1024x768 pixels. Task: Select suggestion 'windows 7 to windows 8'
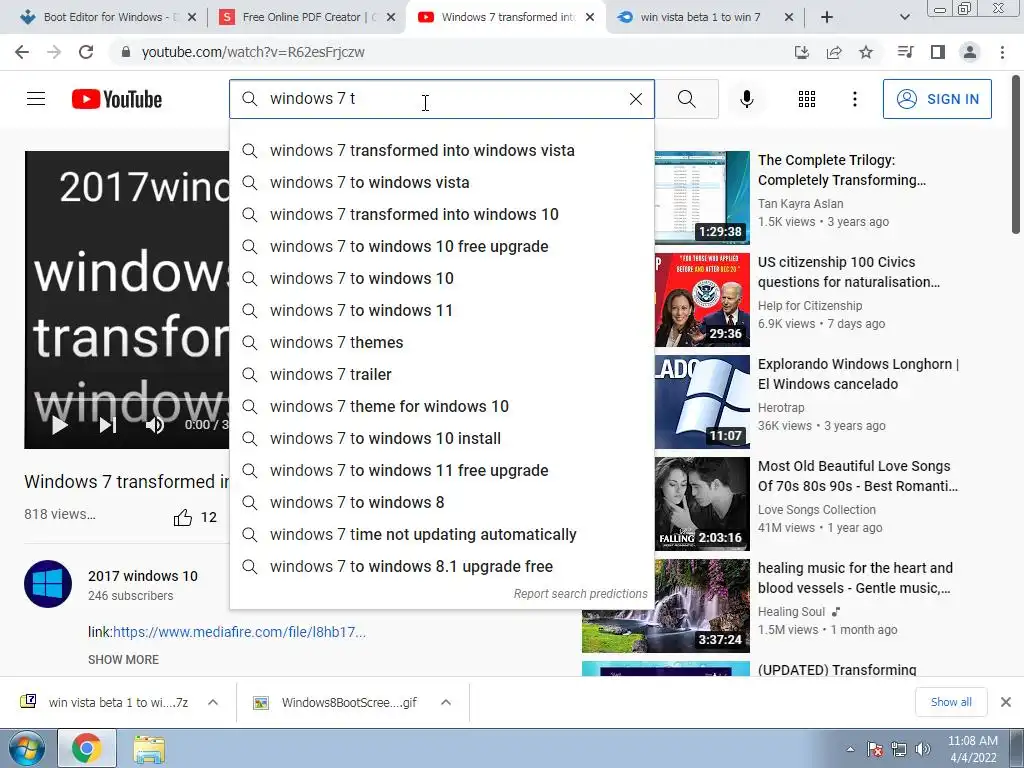(x=441, y=503)
